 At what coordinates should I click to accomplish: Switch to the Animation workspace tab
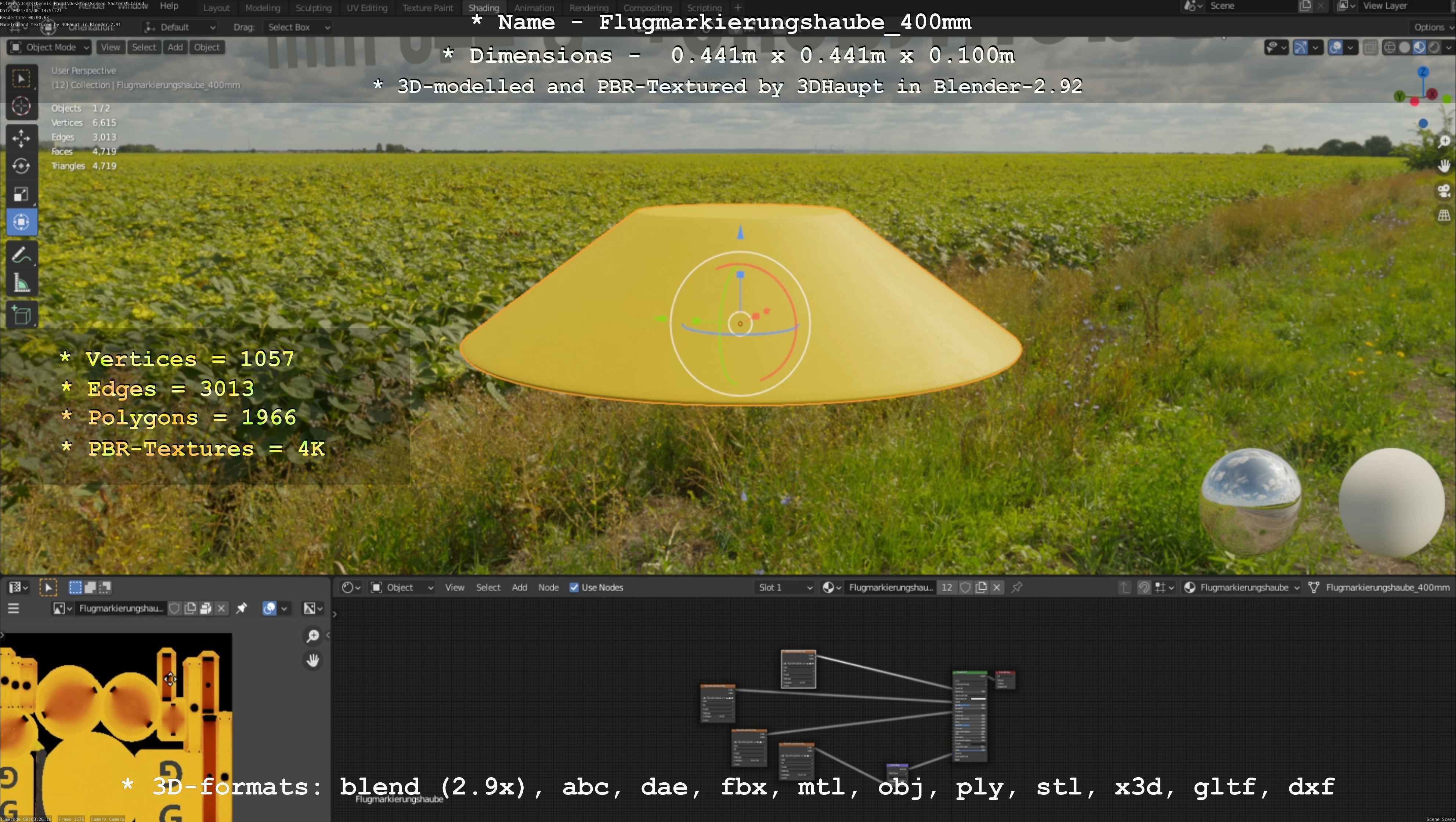click(x=534, y=7)
